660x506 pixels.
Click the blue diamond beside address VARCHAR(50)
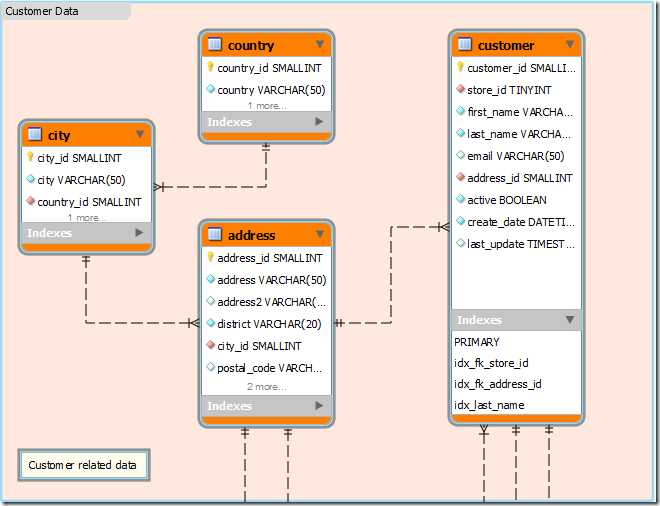[211, 279]
